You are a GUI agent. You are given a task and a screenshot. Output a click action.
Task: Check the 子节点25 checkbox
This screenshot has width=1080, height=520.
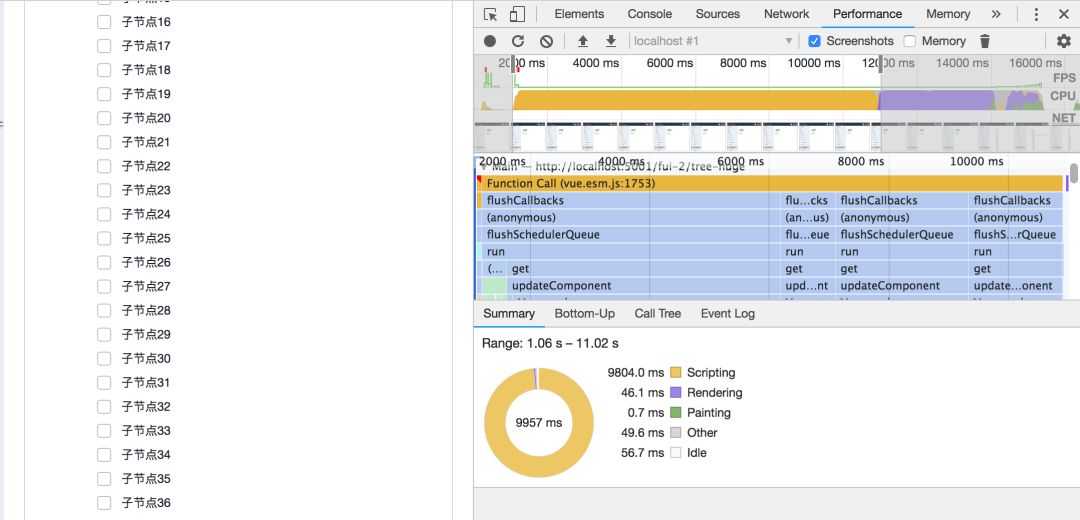(x=104, y=238)
